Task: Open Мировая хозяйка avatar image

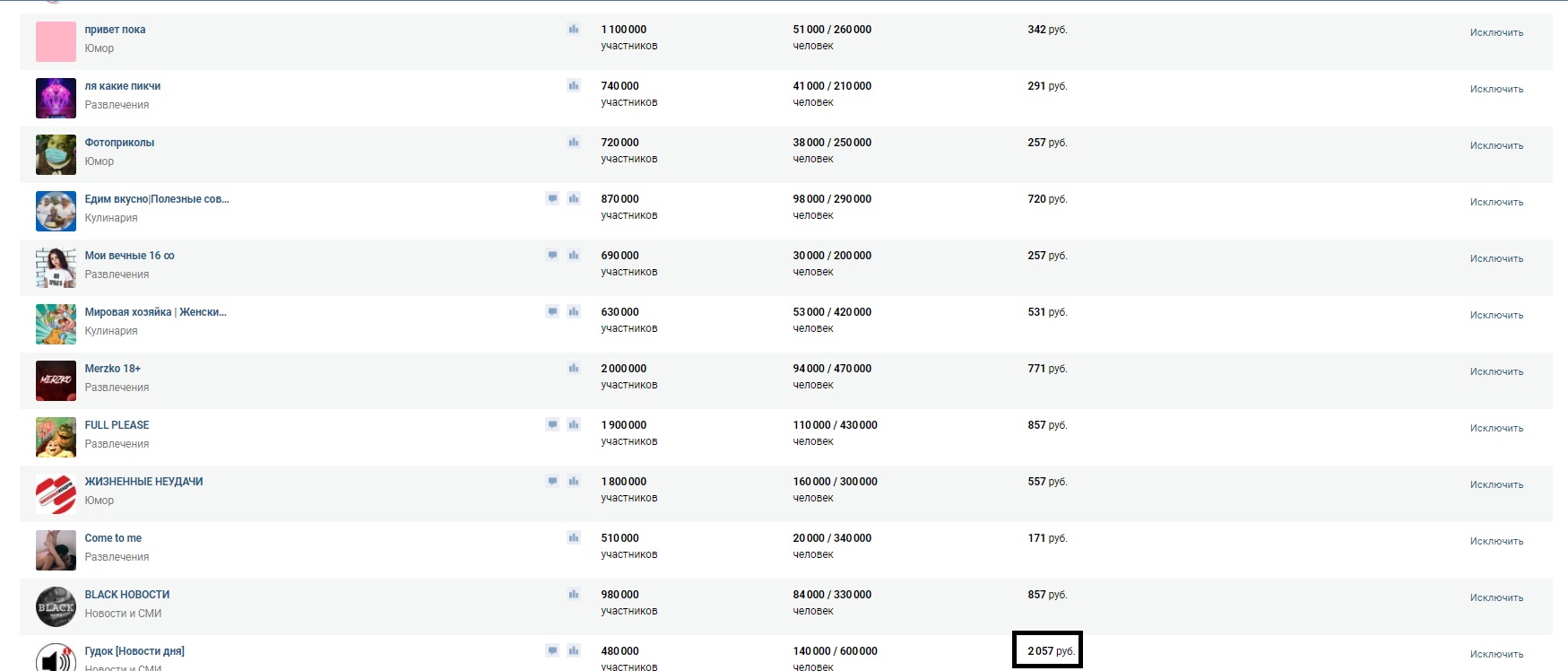Action: click(x=56, y=325)
